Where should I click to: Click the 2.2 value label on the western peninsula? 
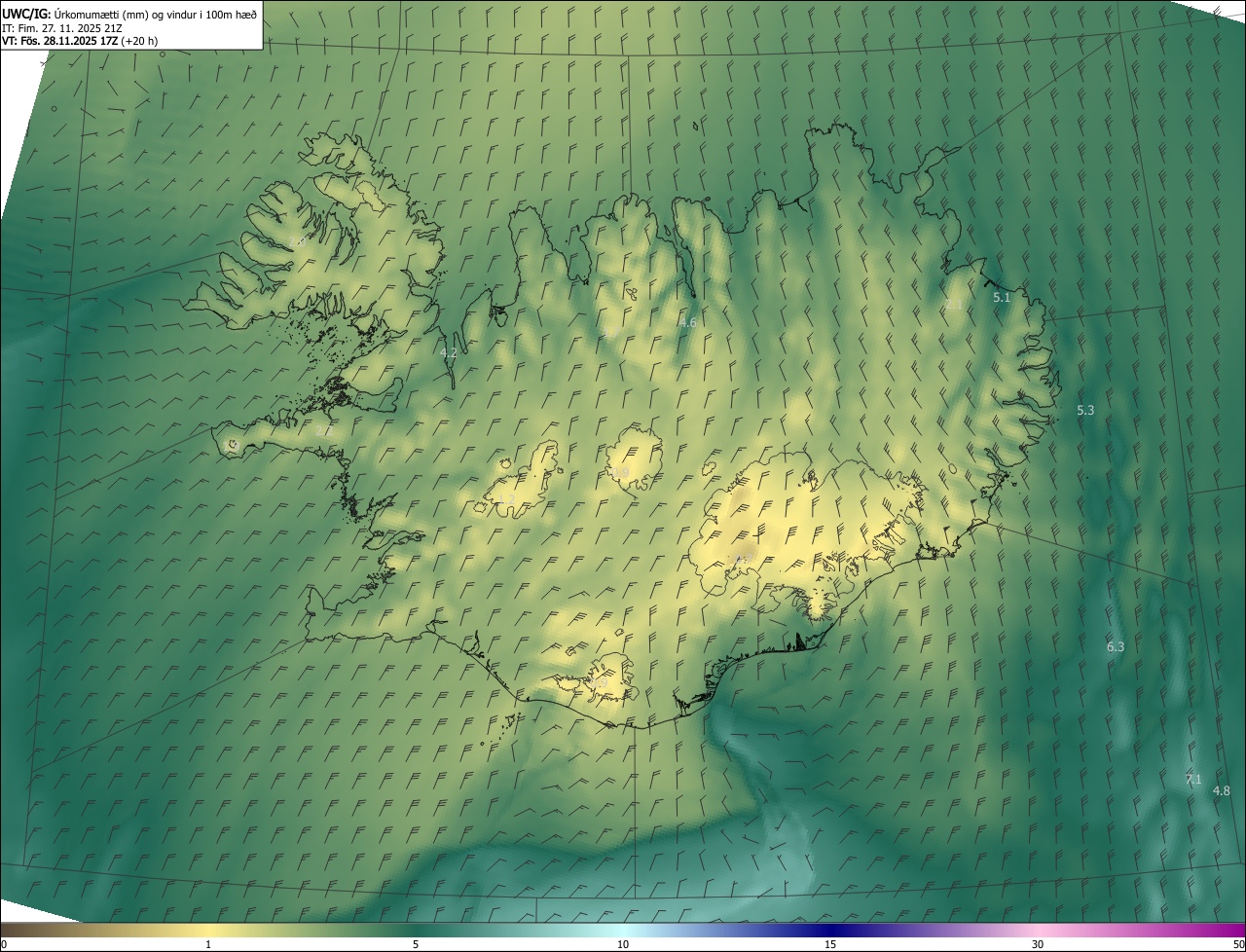[323, 428]
